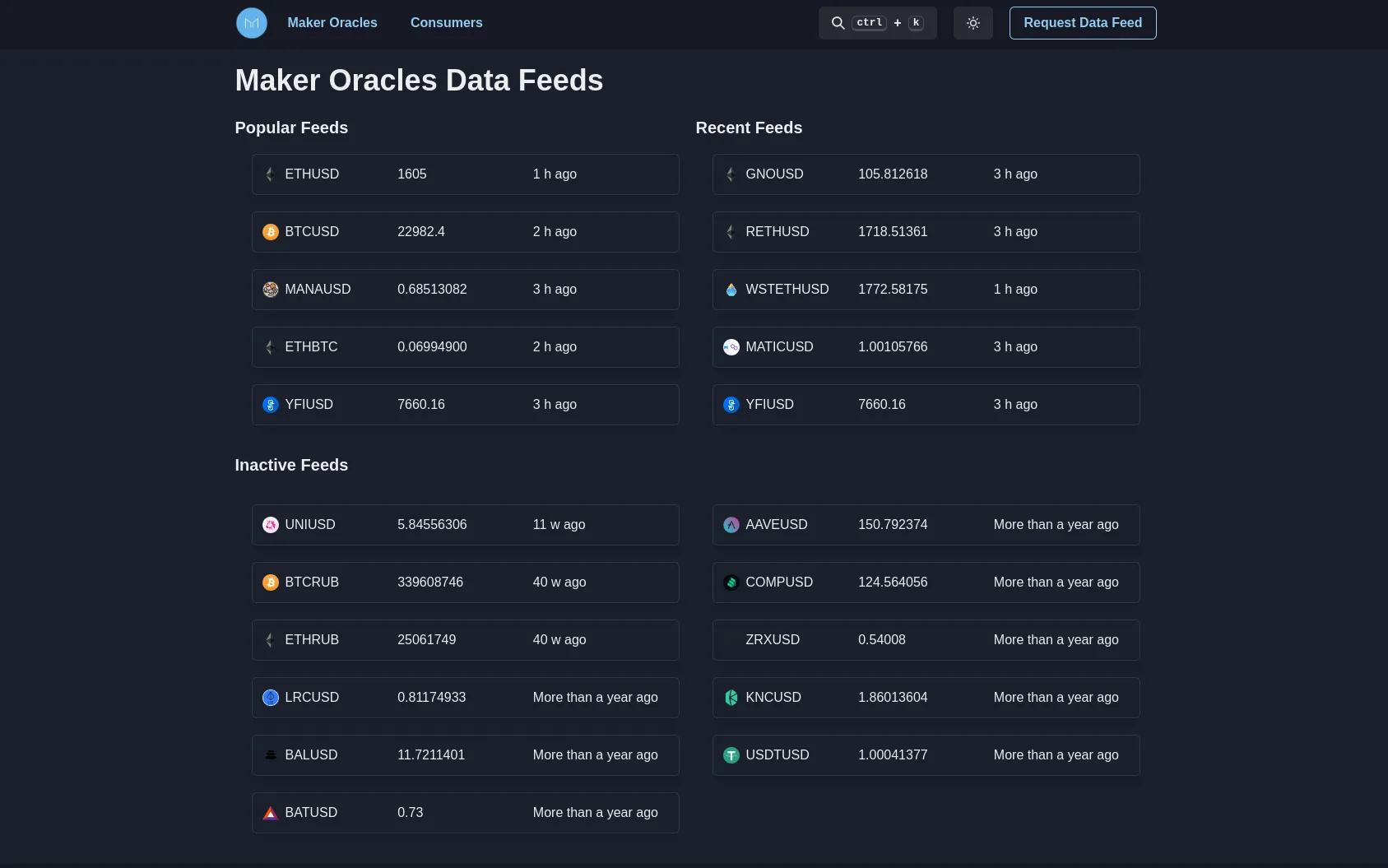Image resolution: width=1388 pixels, height=868 pixels.
Task: Click the Request Data Feed button
Action: 1082,23
